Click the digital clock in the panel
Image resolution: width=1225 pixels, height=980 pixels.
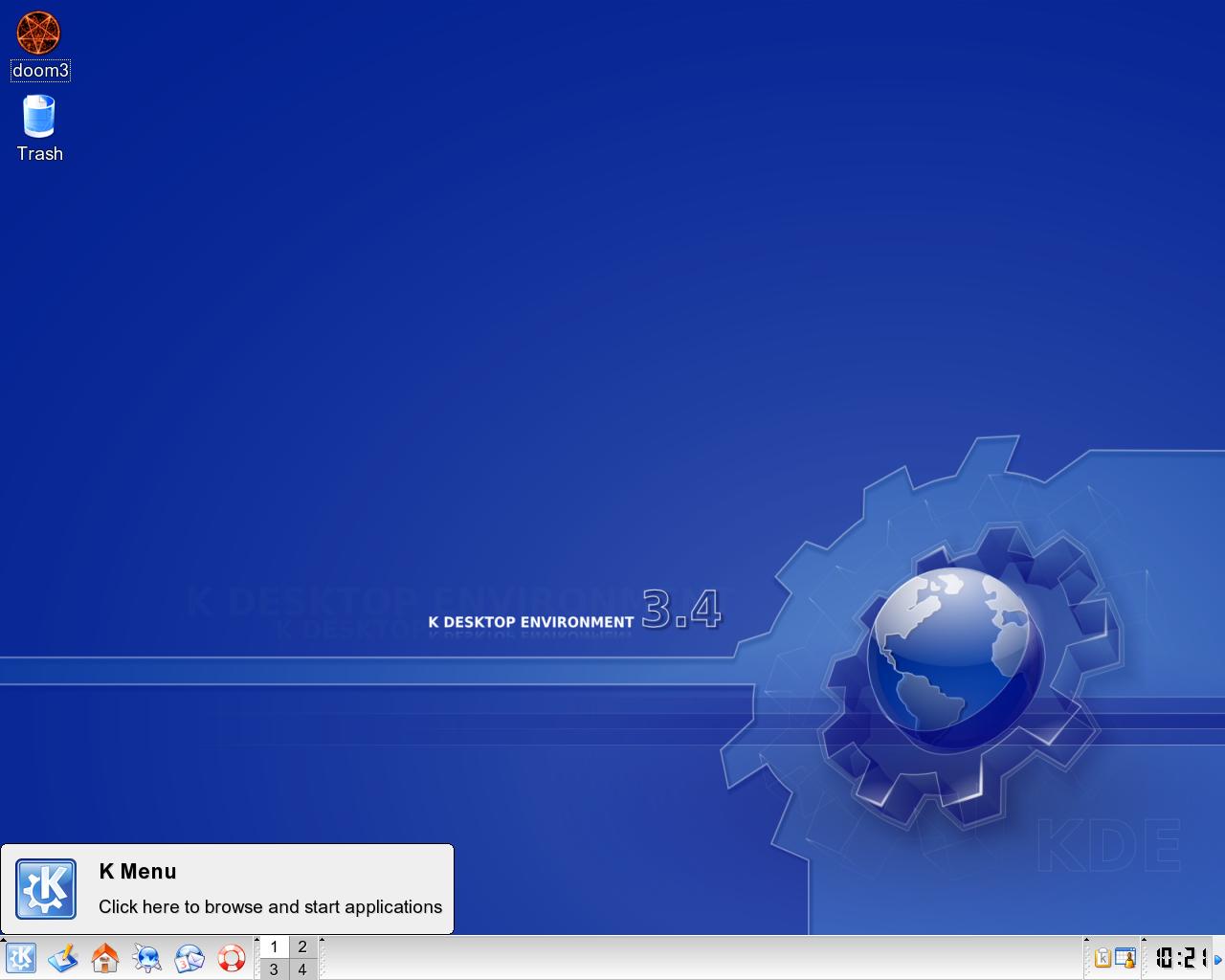(x=1180, y=958)
